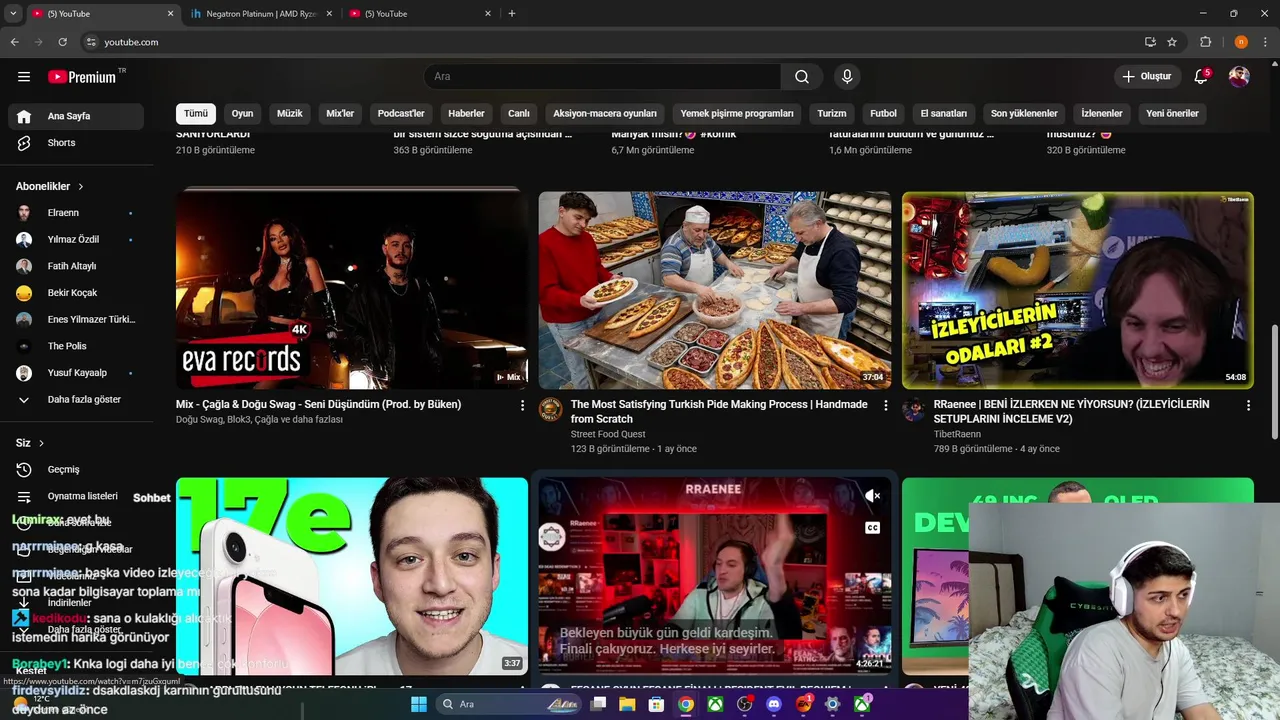
Task: Select the Aksiyon-macera oyunları chip
Action: pyautogui.click(x=605, y=114)
